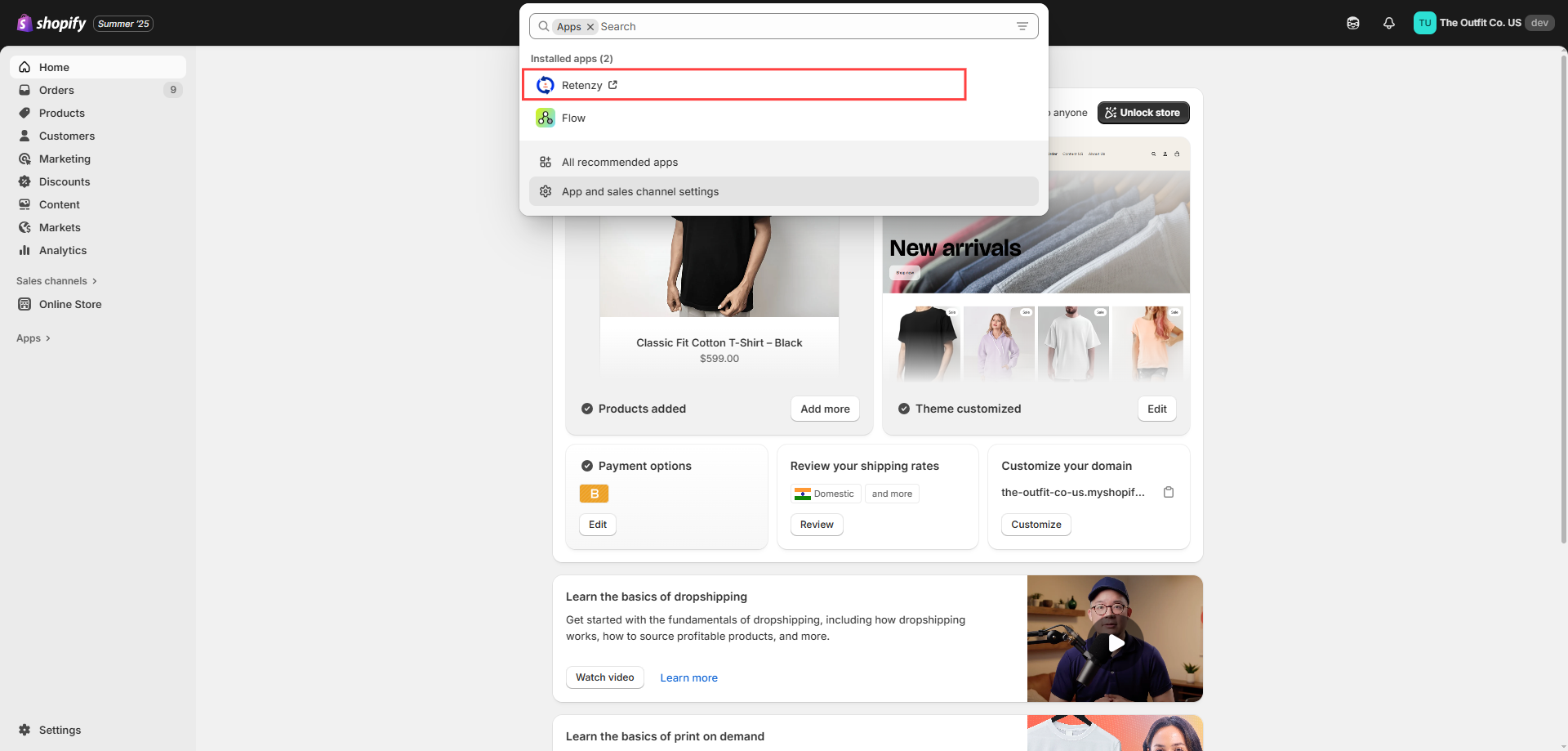Screen dimensions: 1568x751
Task: Click the Retenzy app icon
Action: (x=545, y=85)
